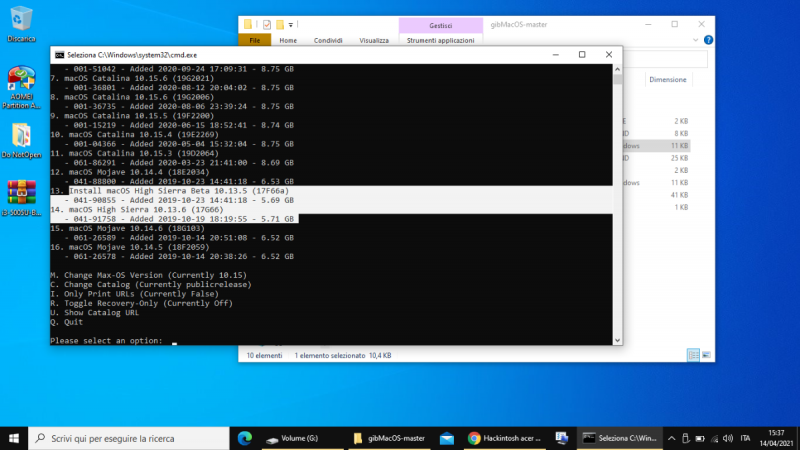Image resolution: width=800 pixels, height=450 pixels.
Task: Select the 41 KB file row in Explorer
Action: click(x=657, y=195)
